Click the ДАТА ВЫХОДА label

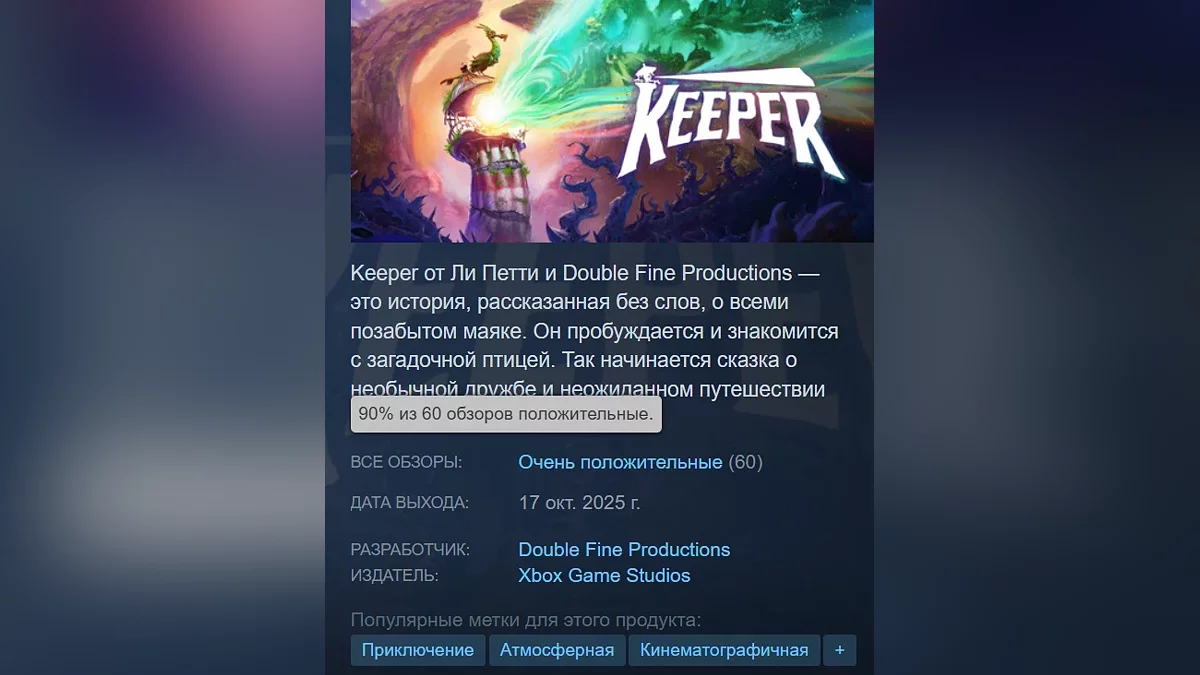[409, 502]
